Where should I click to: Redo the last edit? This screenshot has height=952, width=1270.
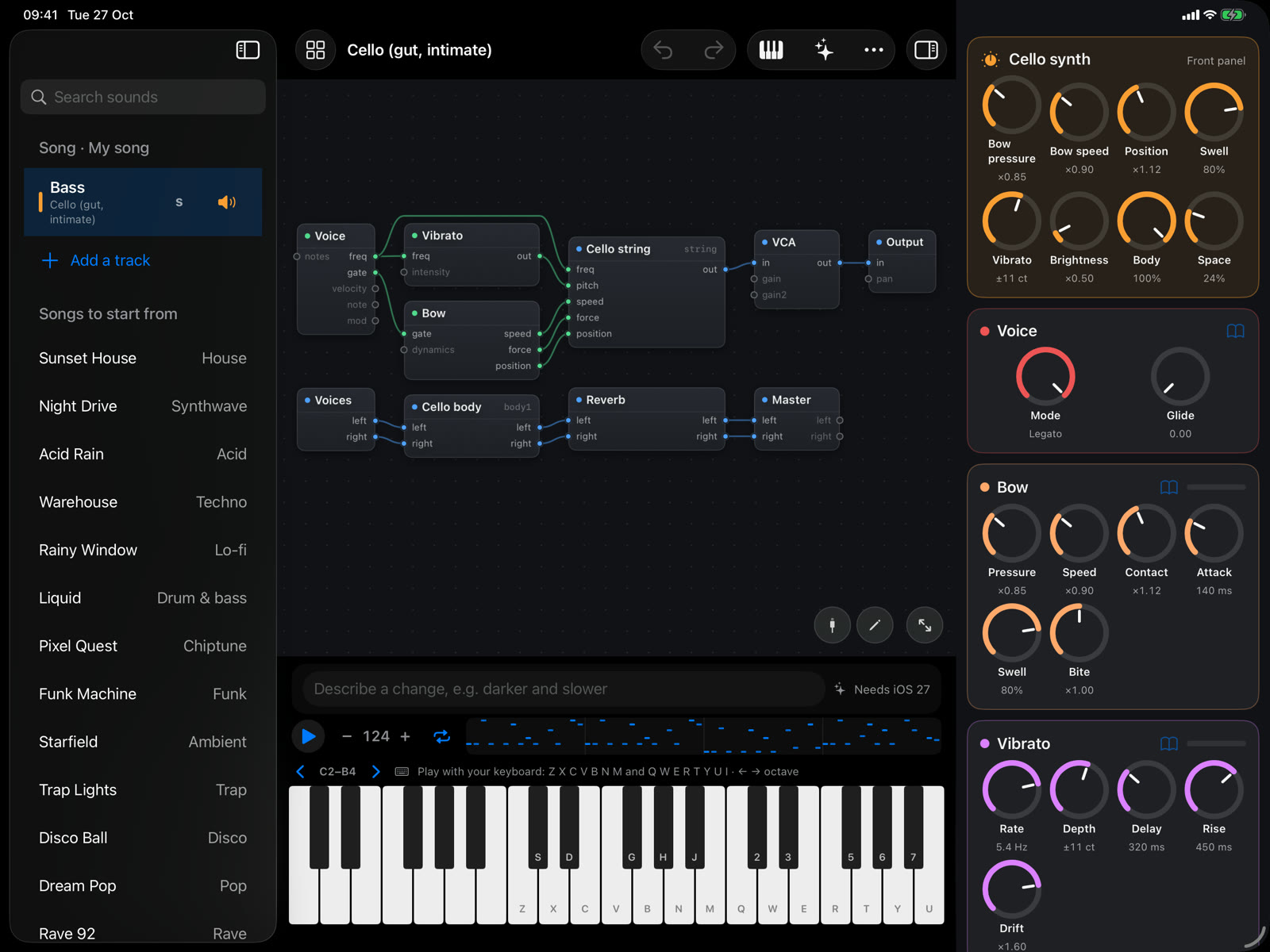714,50
